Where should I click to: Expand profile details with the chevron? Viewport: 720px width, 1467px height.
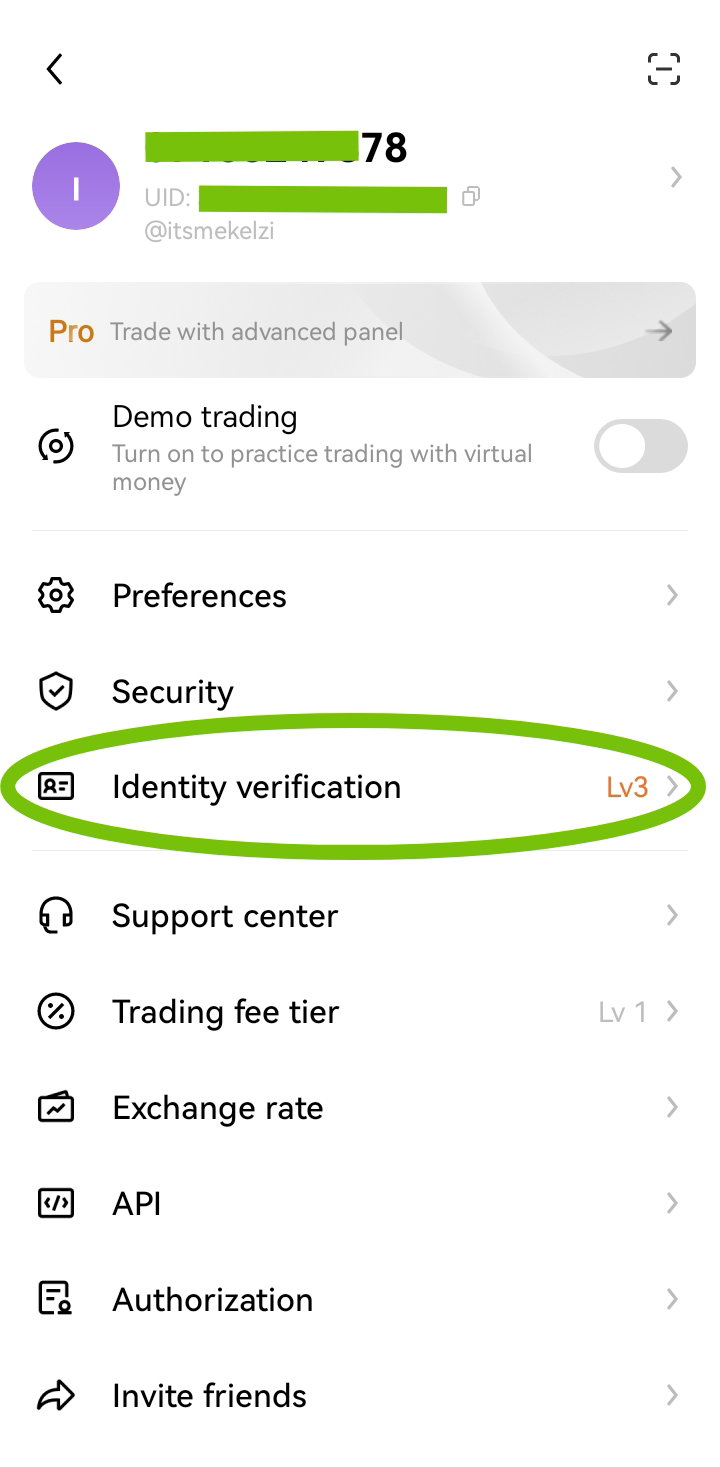(x=676, y=177)
